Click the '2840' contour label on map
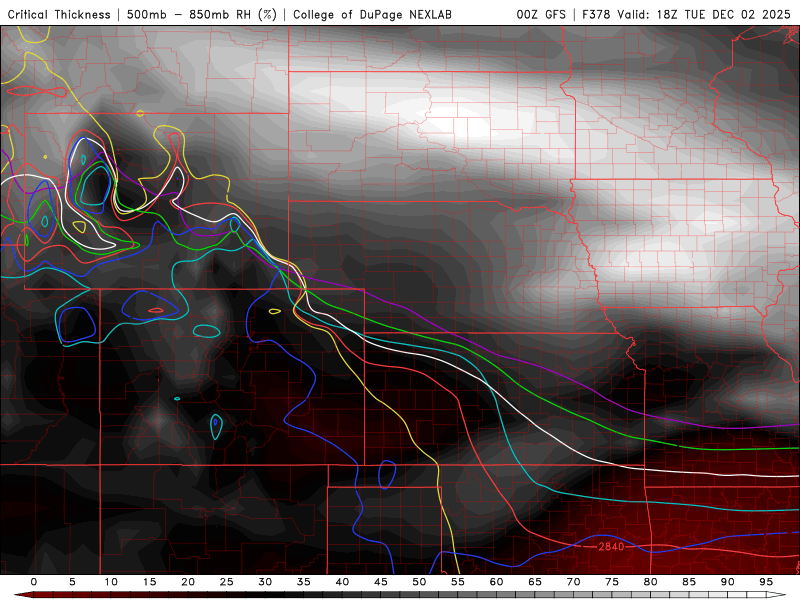The width and height of the screenshot is (800, 600). coord(611,546)
